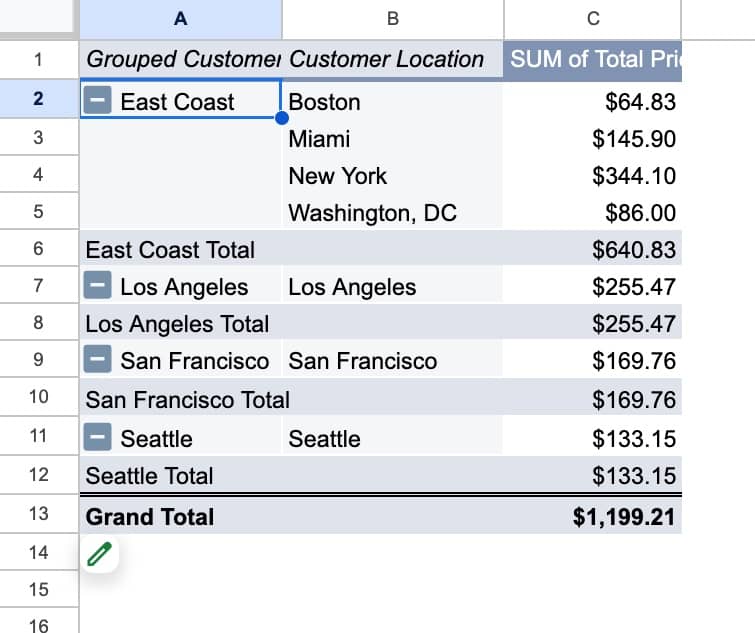Open the pivot table edit pencil icon

coord(100,554)
